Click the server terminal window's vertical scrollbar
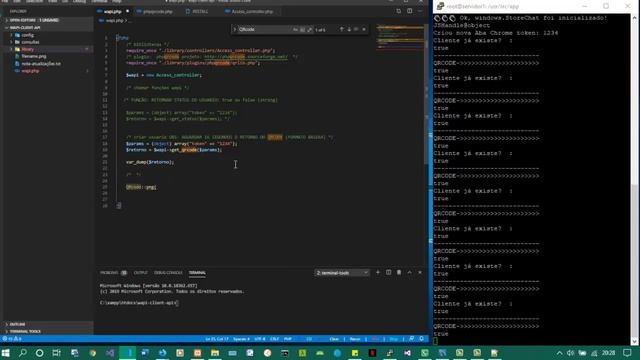640x360 pixels. [x=635, y=180]
